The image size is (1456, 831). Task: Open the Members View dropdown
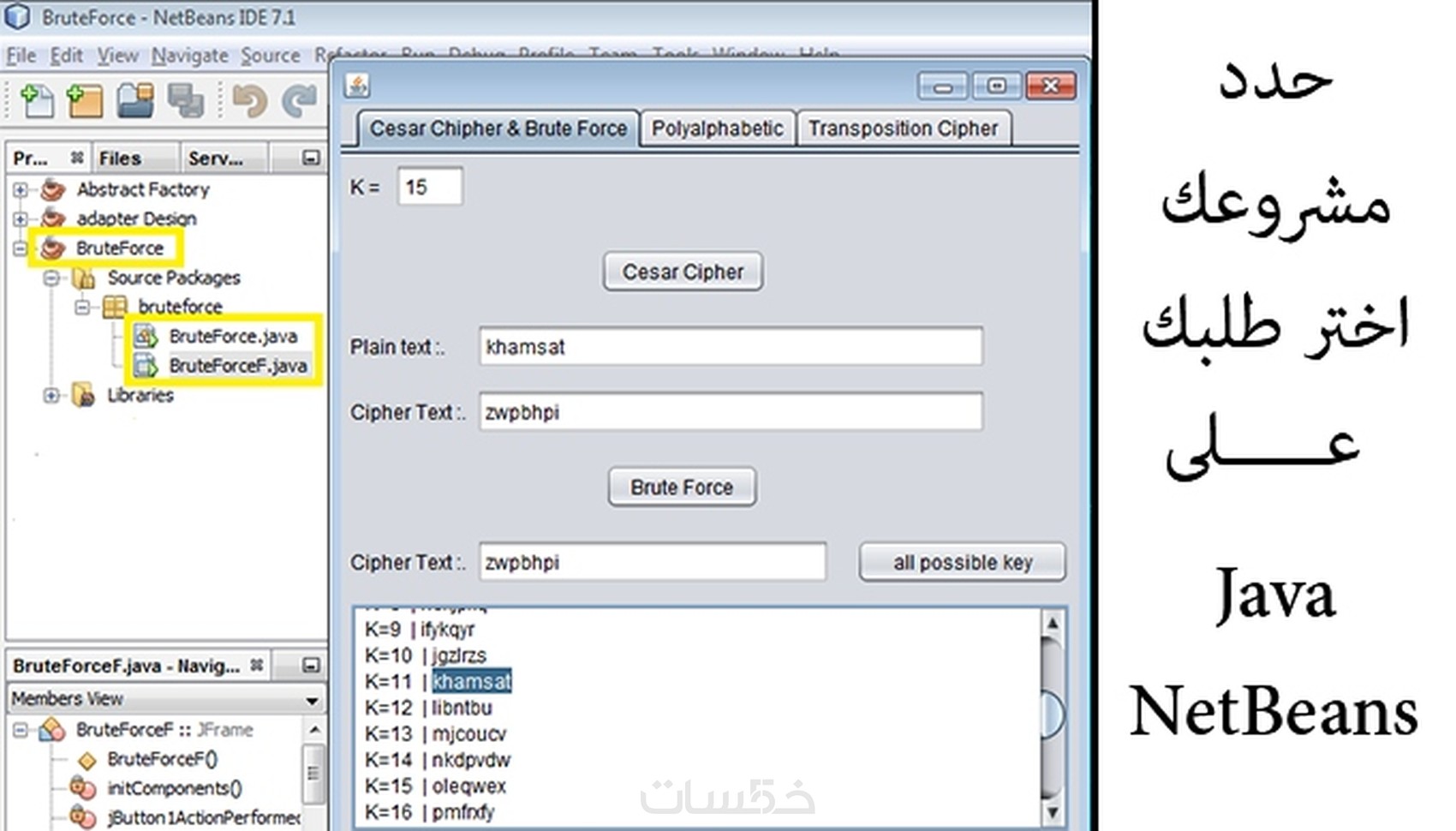point(312,700)
